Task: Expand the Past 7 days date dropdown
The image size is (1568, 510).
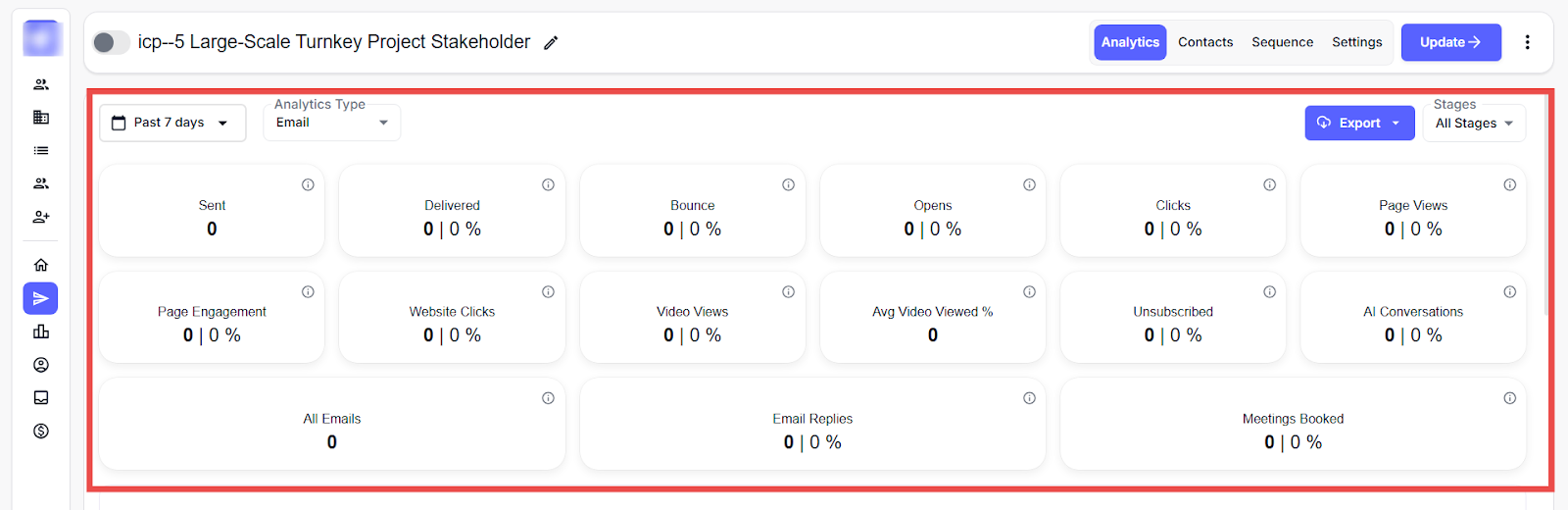Action: click(171, 123)
